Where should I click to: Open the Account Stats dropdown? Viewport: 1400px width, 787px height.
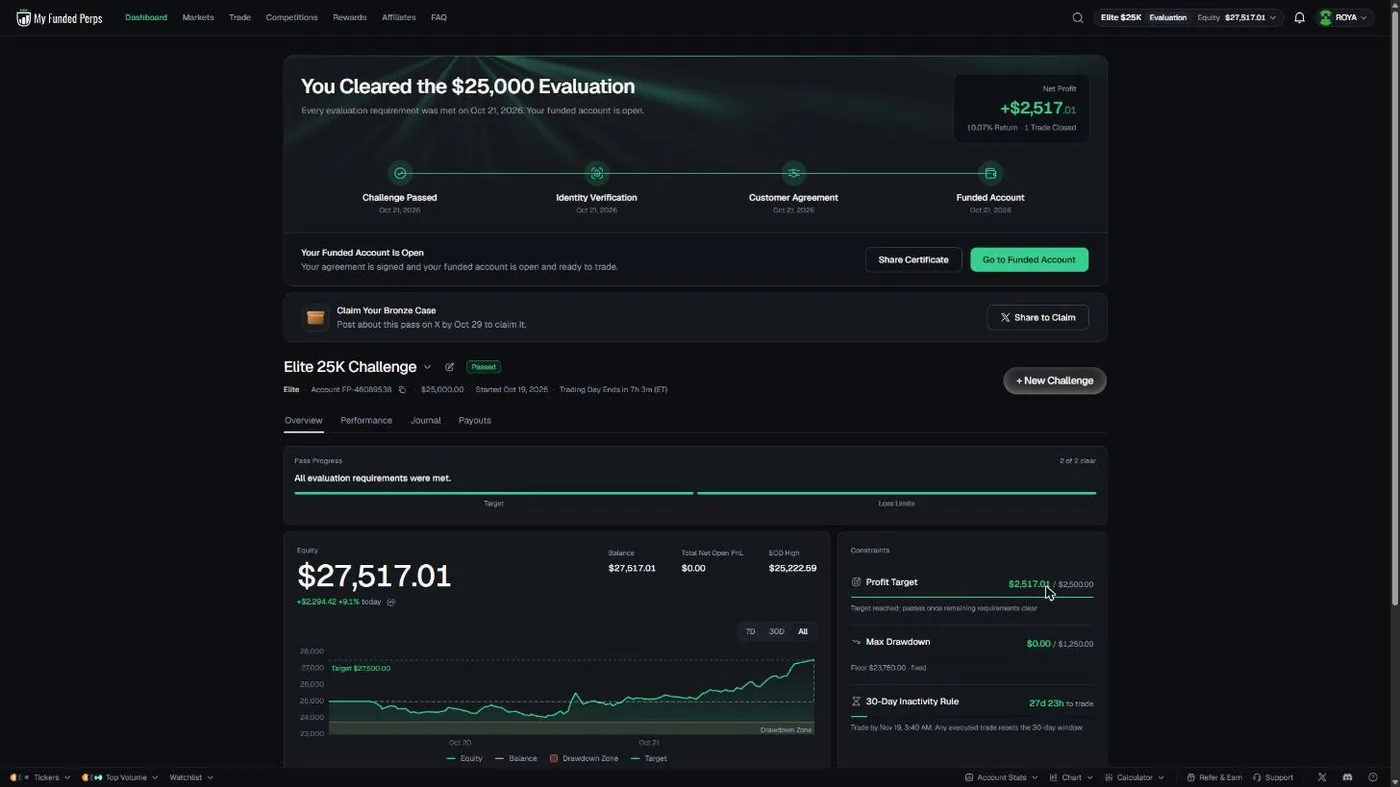(1001, 777)
